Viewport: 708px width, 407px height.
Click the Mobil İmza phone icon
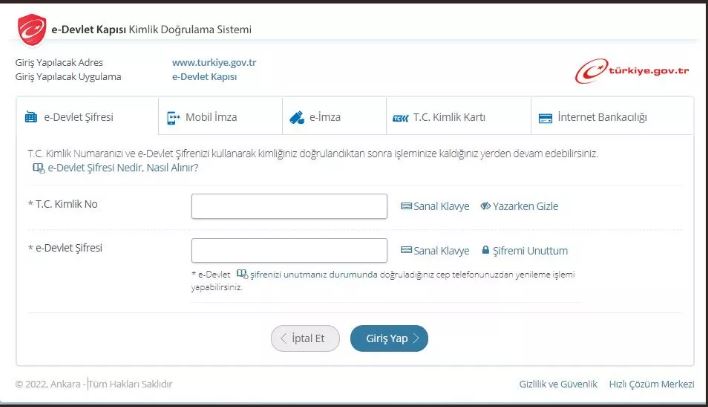click(174, 117)
